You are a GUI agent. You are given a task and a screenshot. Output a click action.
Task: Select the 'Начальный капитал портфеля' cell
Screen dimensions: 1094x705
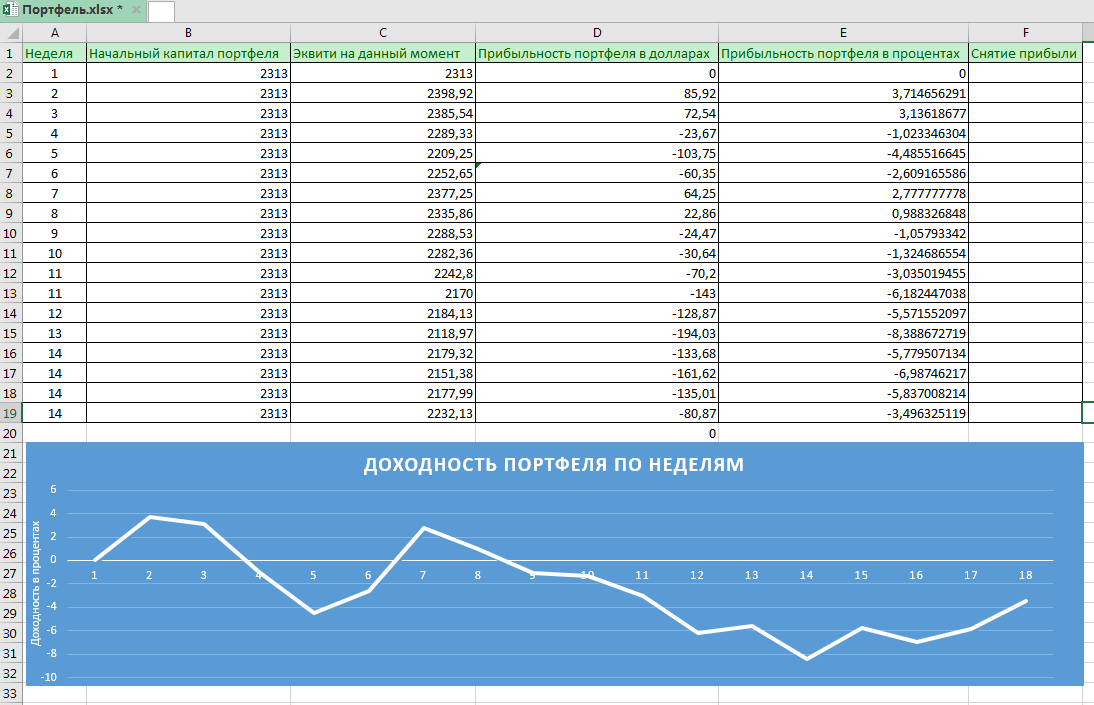[188, 53]
